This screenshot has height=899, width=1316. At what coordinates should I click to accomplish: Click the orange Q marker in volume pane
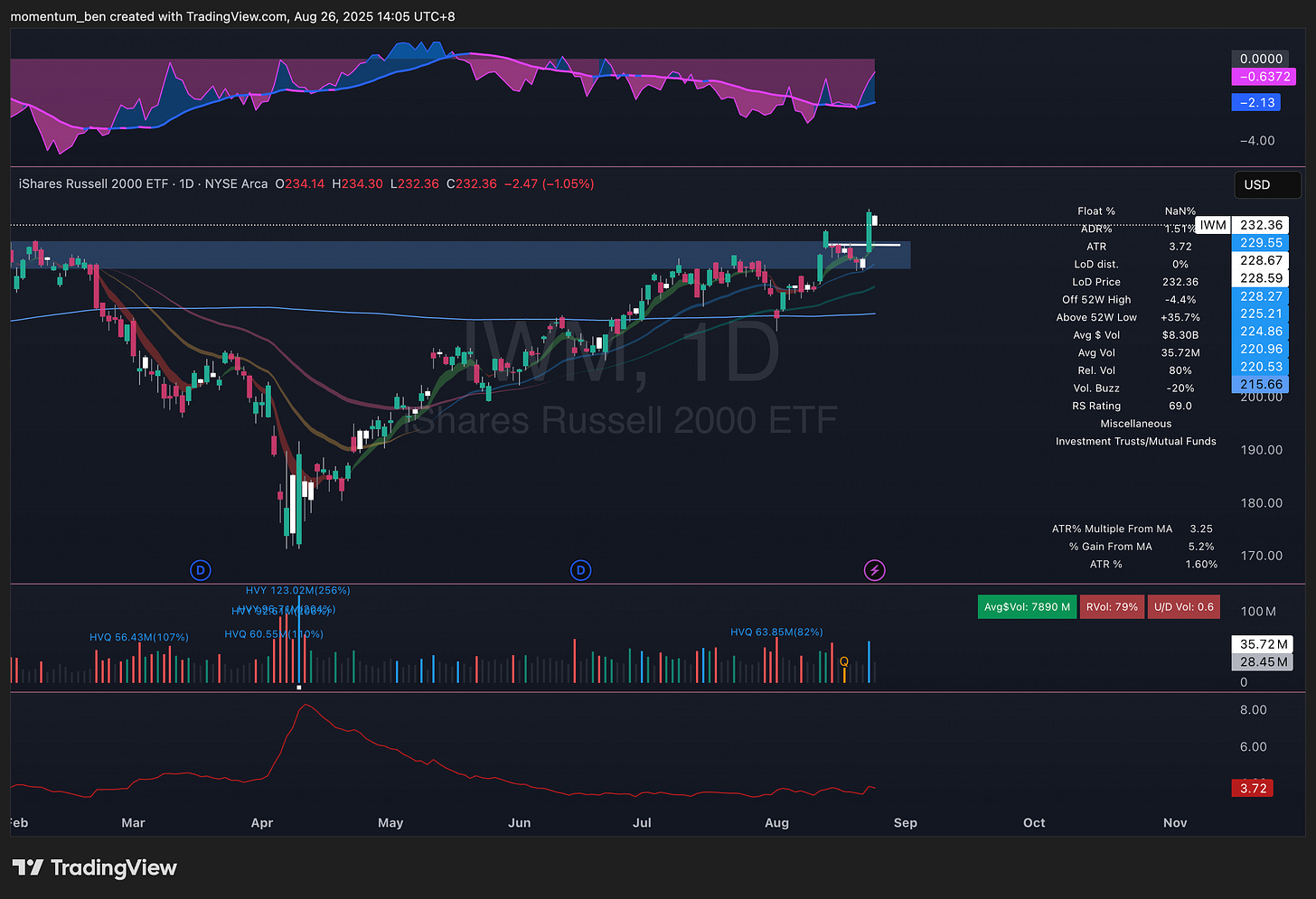(844, 662)
